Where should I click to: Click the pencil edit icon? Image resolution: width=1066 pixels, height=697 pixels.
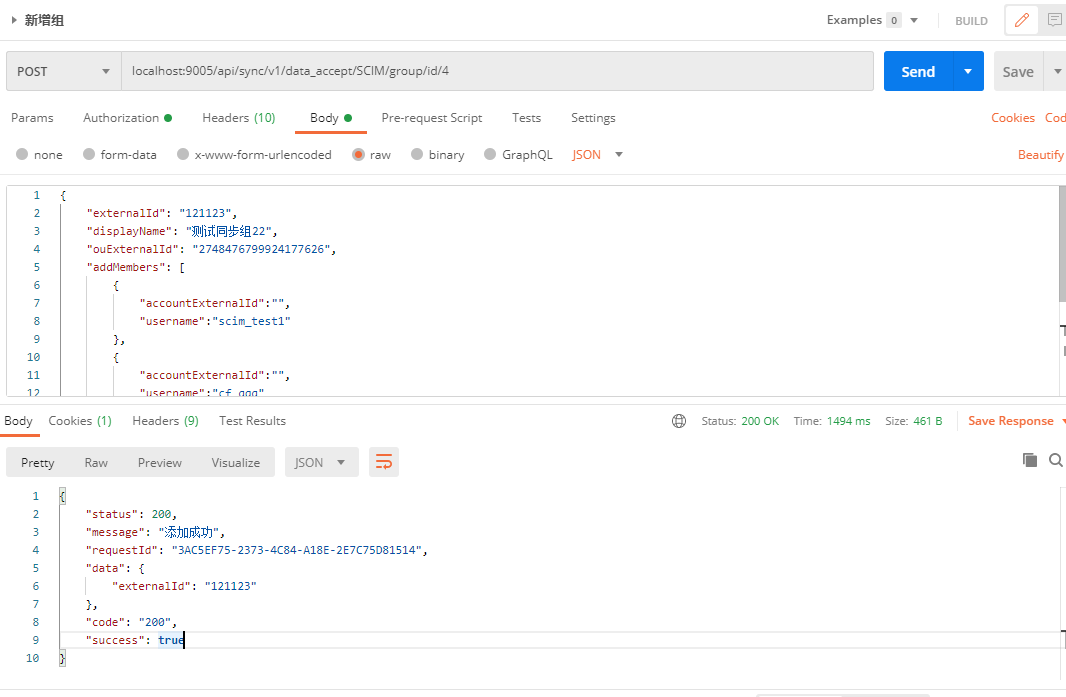pyautogui.click(x=1021, y=20)
